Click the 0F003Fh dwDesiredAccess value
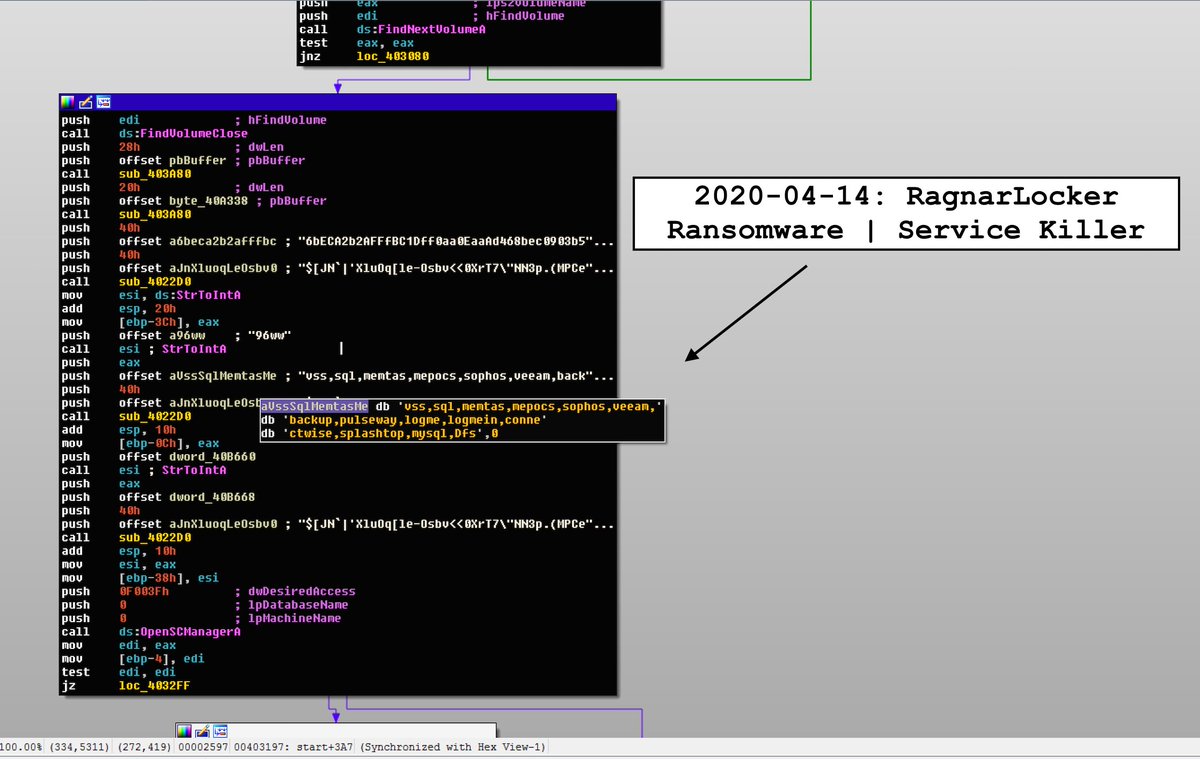Image resolution: width=1200 pixels, height=759 pixels. 142,591
